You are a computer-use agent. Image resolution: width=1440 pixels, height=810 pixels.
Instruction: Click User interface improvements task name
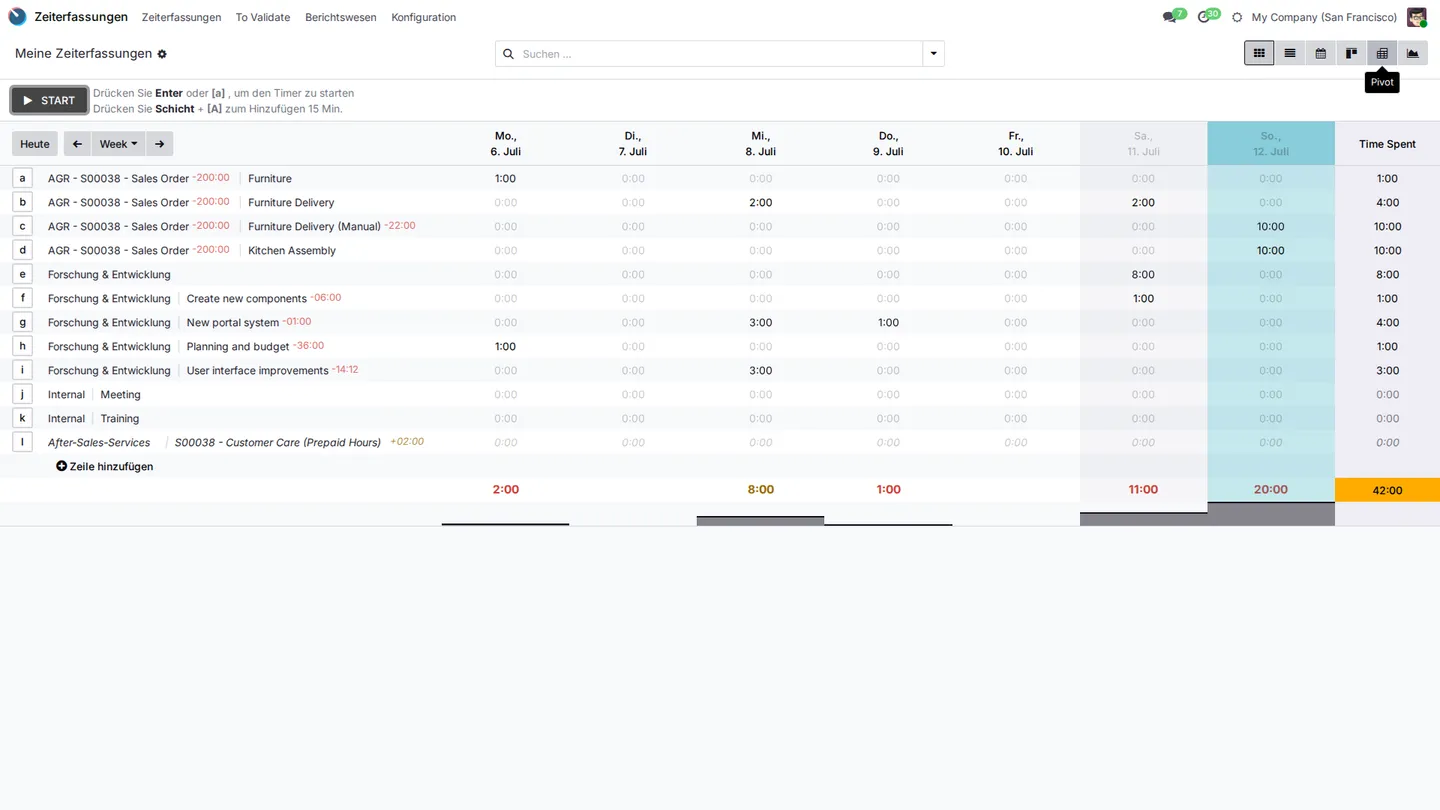coord(258,371)
